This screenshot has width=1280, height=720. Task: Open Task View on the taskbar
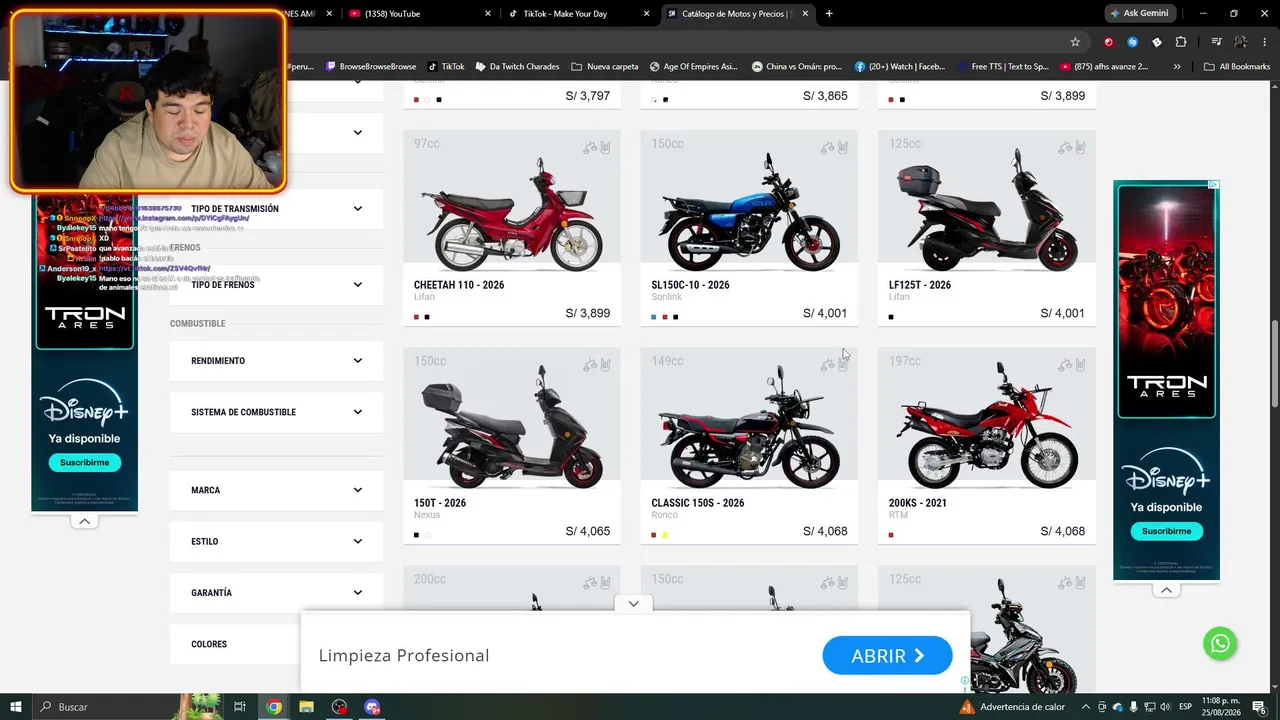coord(240,707)
